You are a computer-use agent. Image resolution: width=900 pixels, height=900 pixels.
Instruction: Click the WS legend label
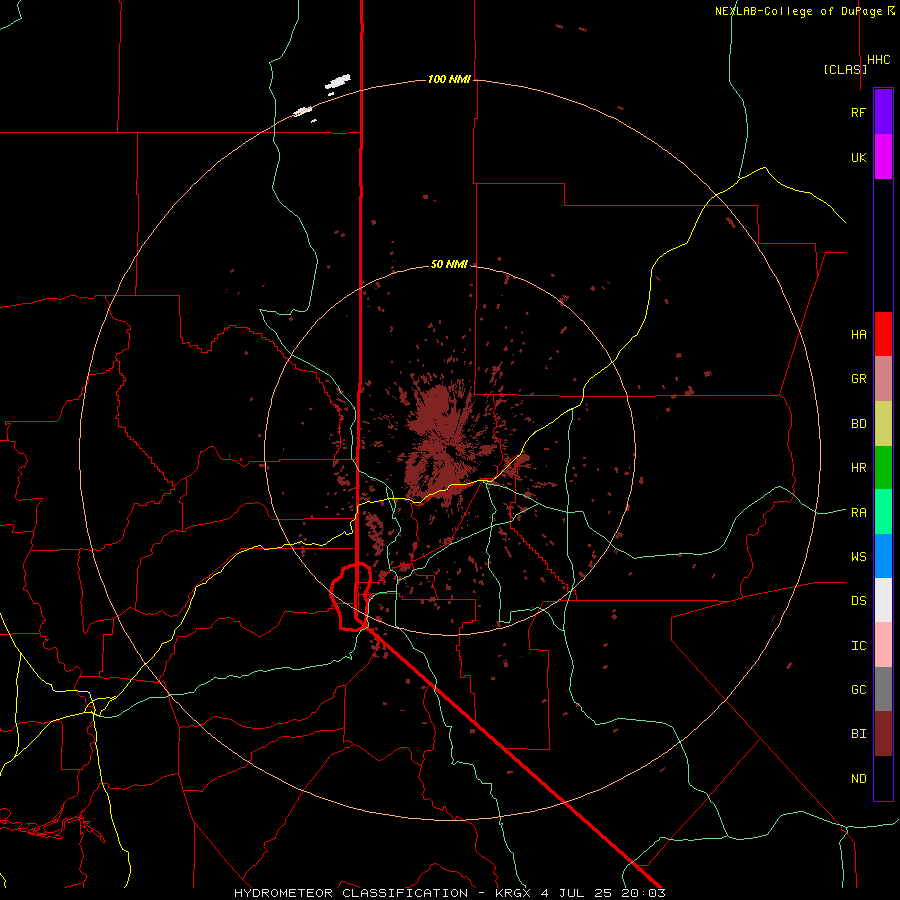(858, 556)
